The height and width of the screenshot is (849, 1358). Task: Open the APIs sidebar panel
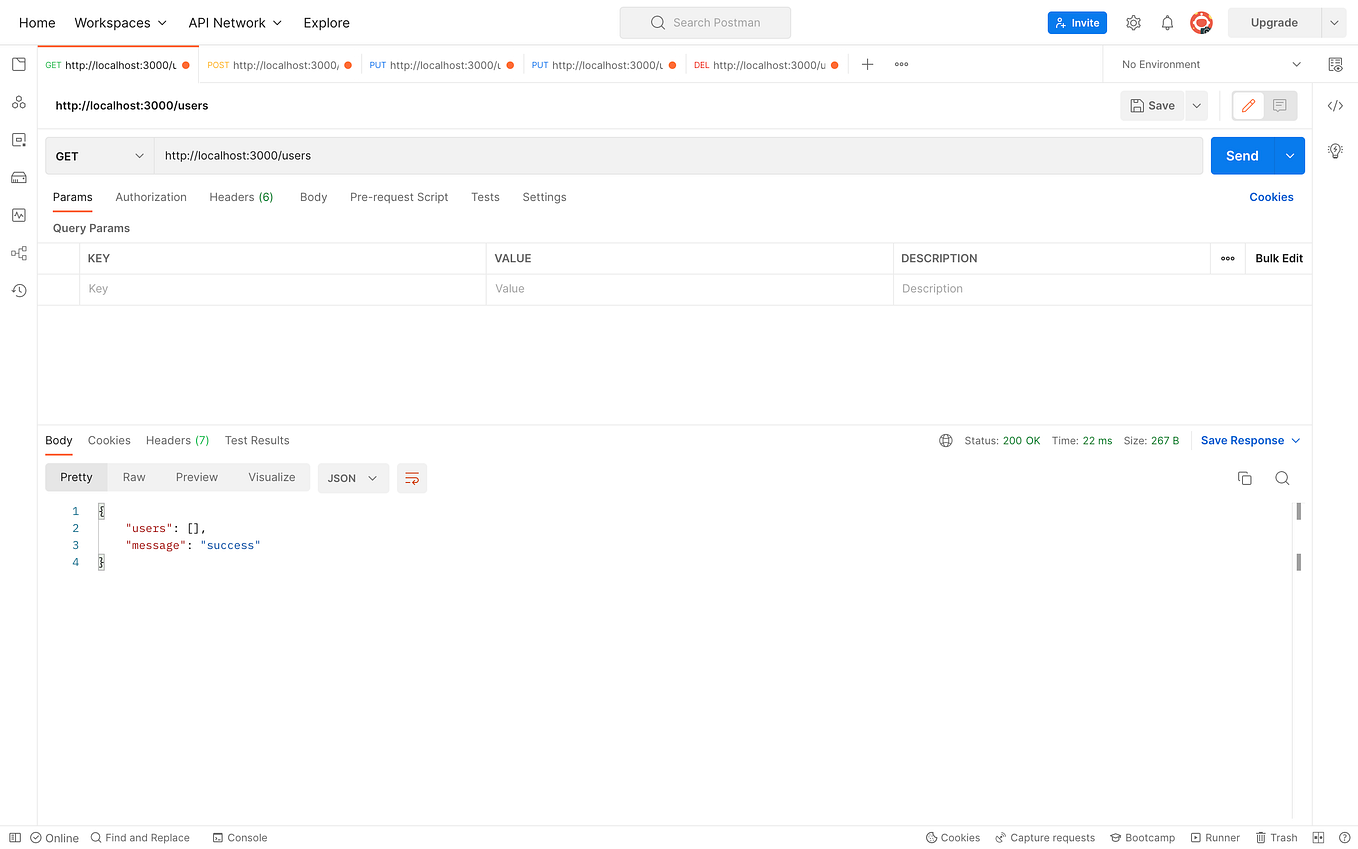[x=18, y=102]
